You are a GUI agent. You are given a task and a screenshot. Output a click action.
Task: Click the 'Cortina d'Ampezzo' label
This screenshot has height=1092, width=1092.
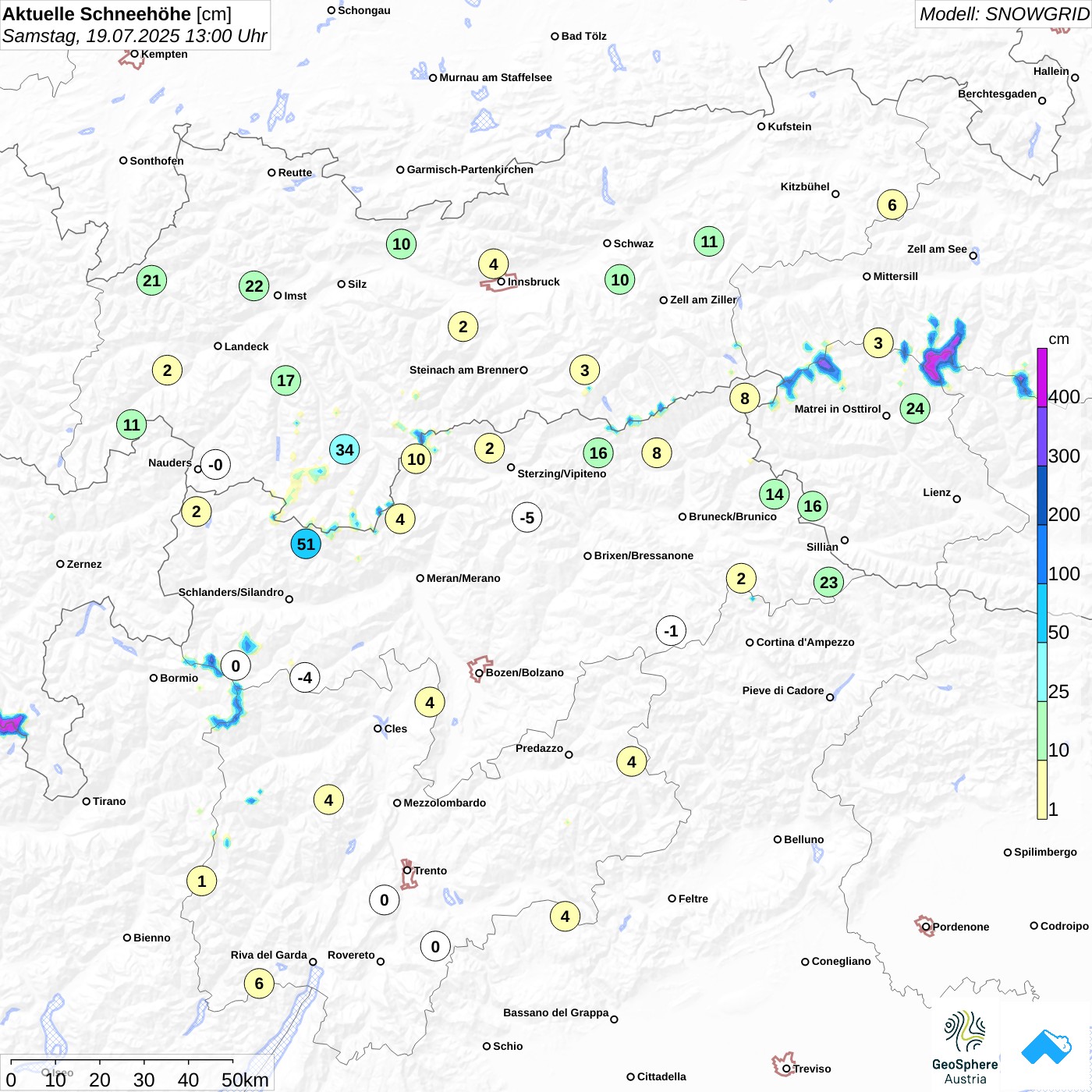click(805, 642)
